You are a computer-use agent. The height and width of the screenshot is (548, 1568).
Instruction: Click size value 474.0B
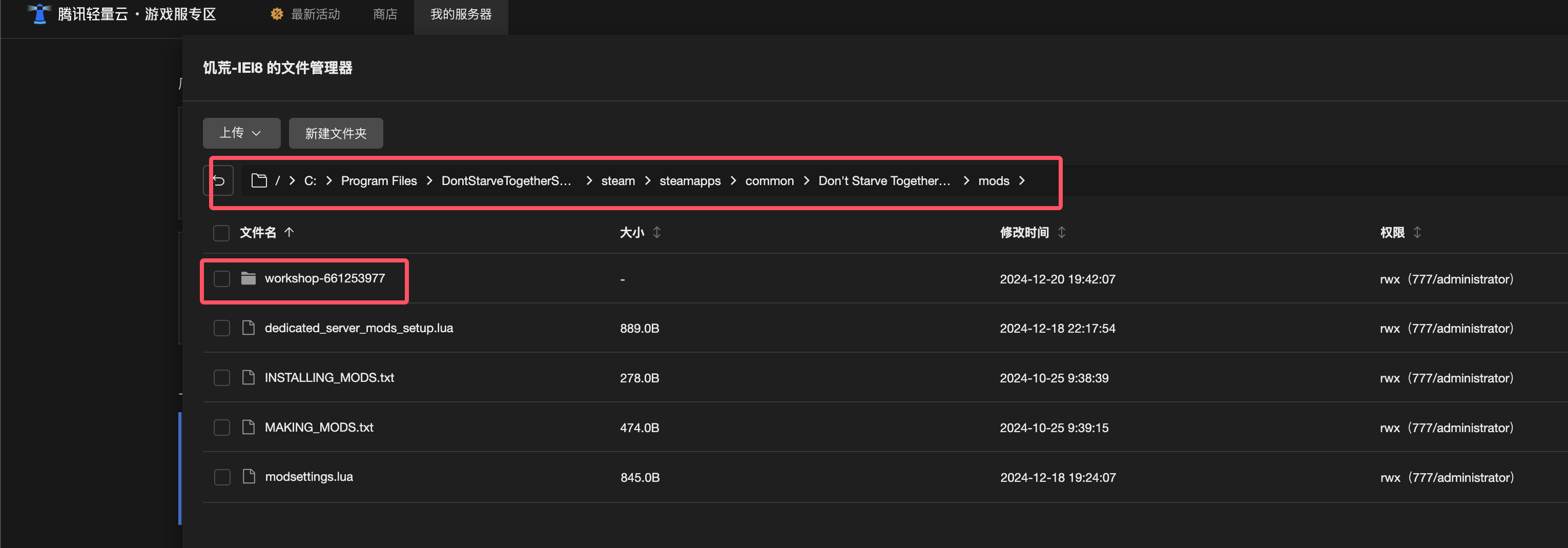tap(639, 428)
